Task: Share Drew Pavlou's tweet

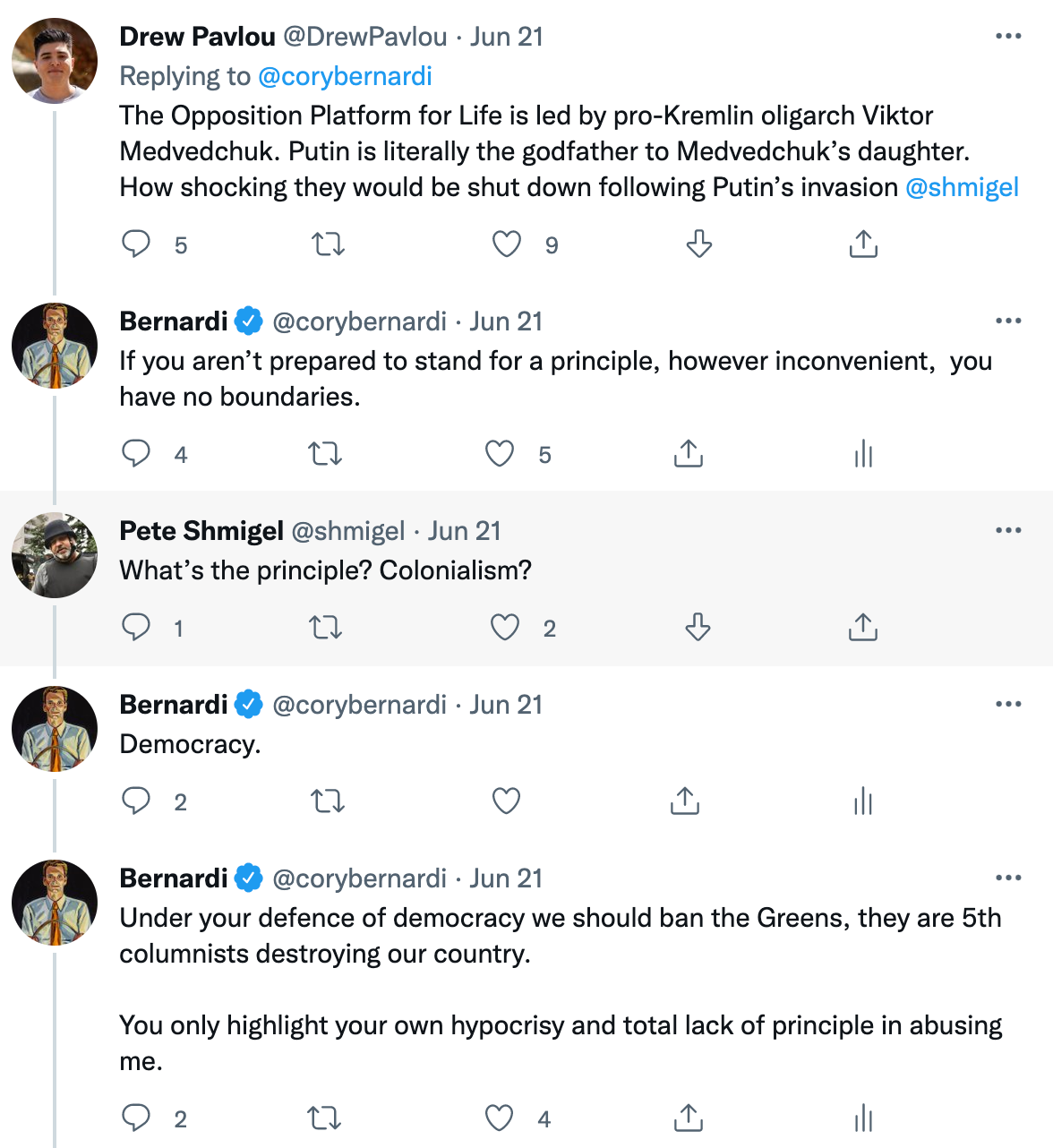Action: point(863,244)
